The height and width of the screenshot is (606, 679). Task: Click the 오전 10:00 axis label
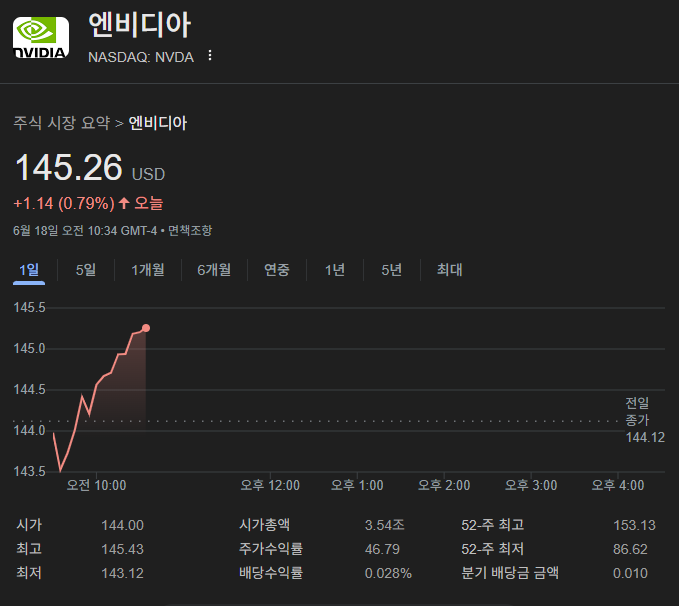coord(96,485)
